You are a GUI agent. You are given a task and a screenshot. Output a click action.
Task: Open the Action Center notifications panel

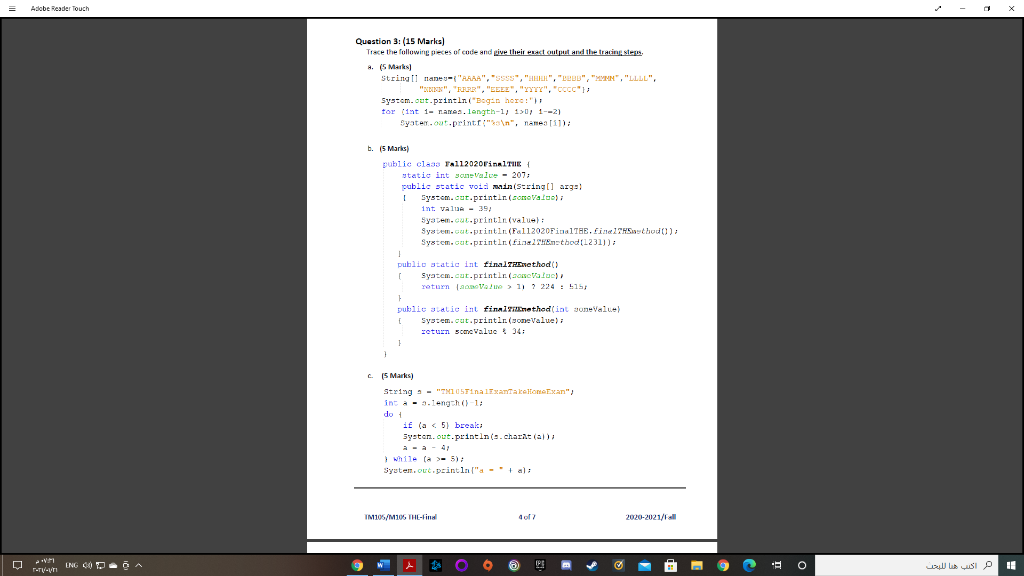18,565
